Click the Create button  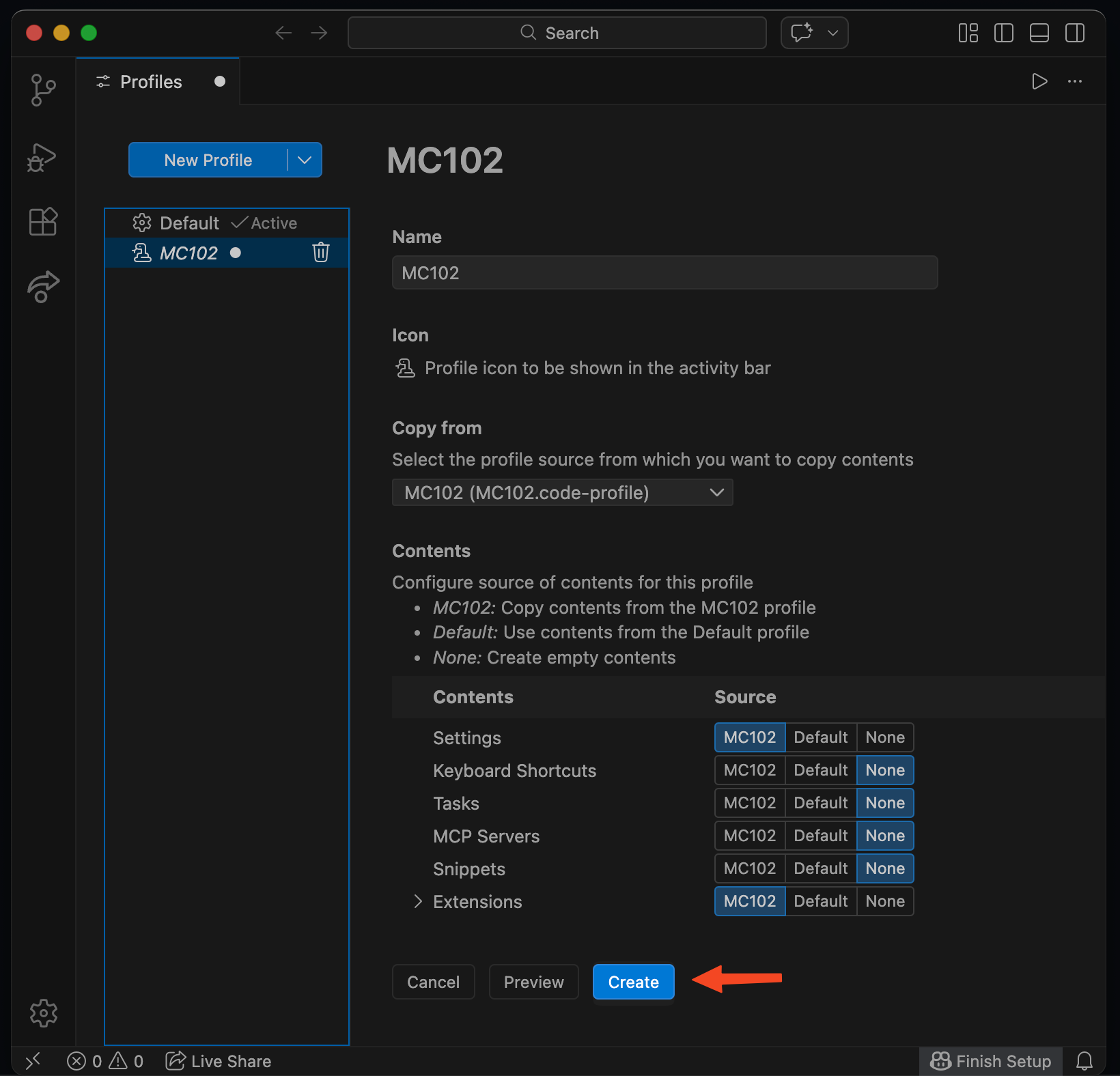coord(633,982)
